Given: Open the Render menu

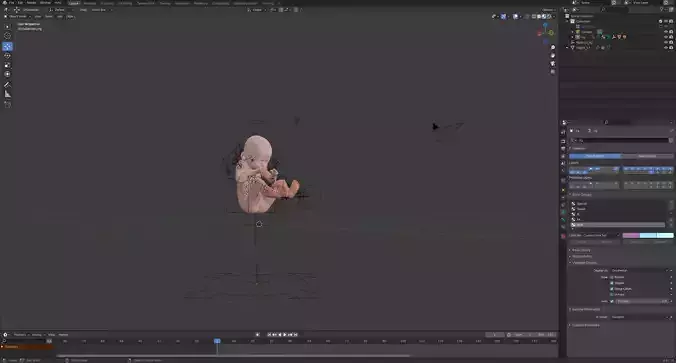Looking at the screenshot, I should [x=31, y=3].
